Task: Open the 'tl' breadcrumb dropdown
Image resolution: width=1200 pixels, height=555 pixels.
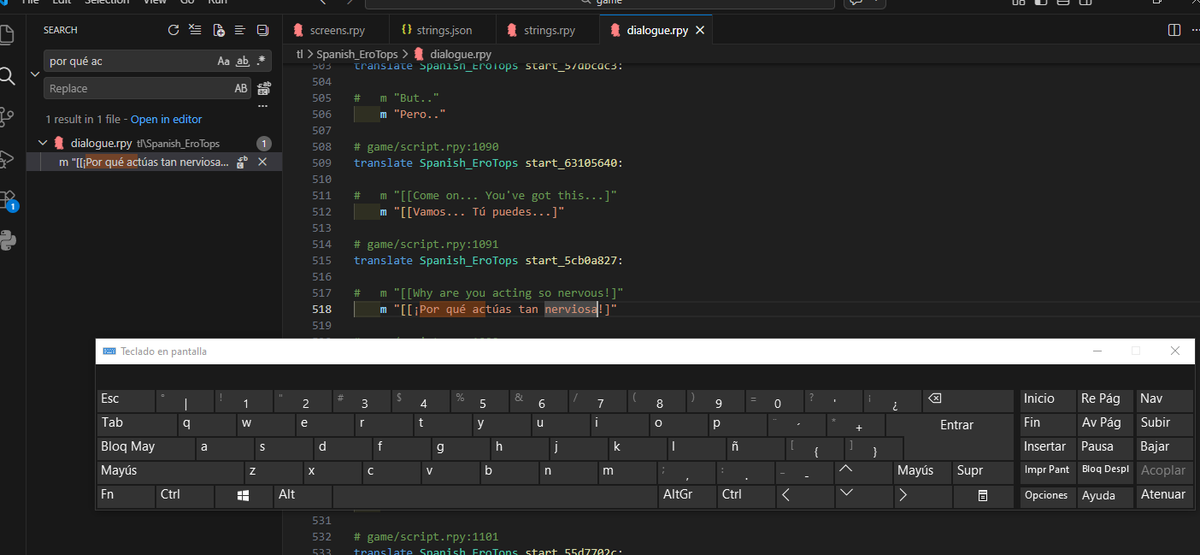Action: tap(300, 53)
